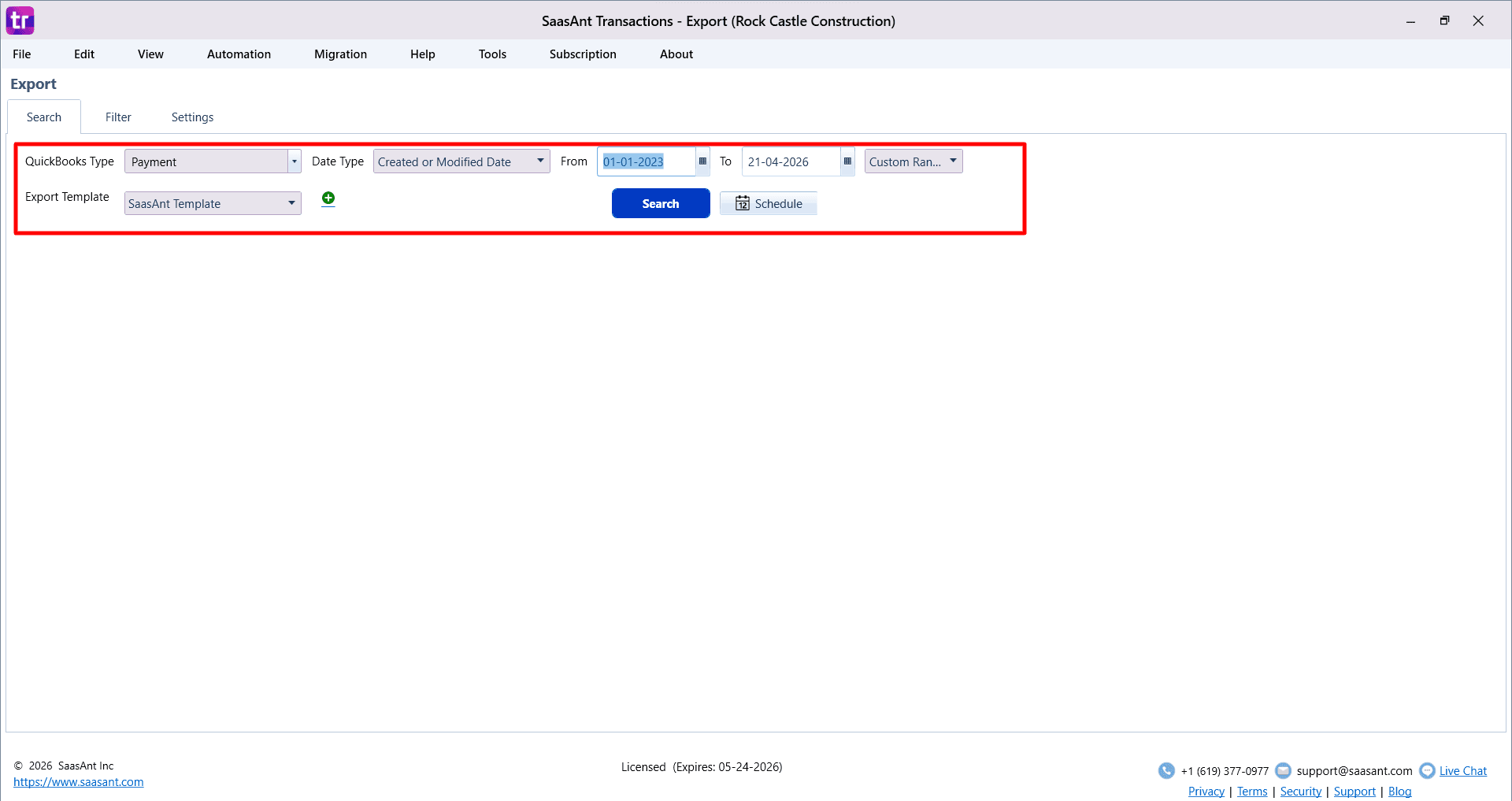Open the View menu

click(x=150, y=54)
